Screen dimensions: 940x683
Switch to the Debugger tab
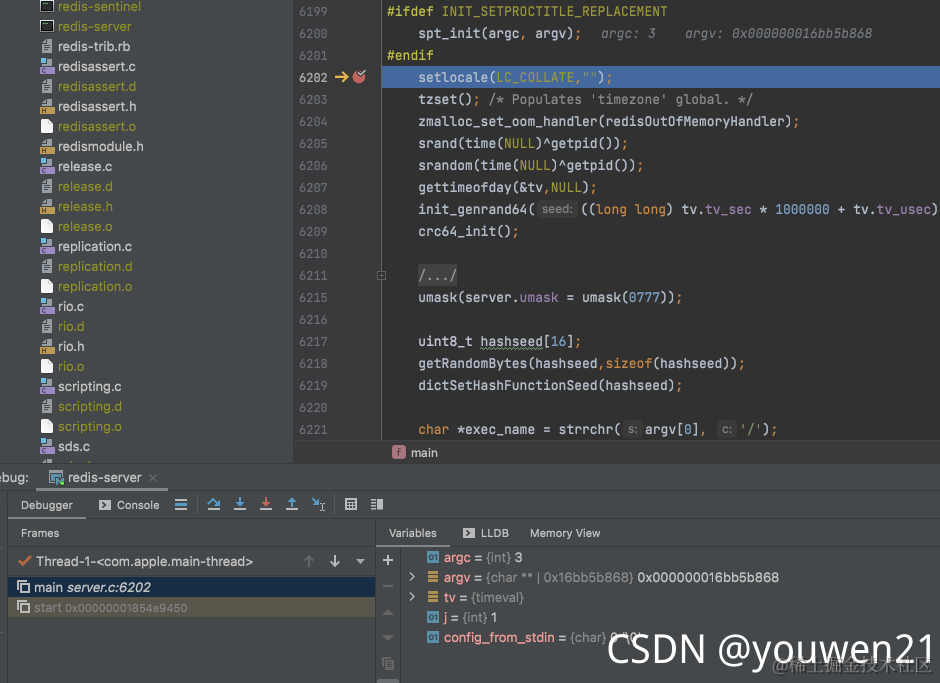47,505
